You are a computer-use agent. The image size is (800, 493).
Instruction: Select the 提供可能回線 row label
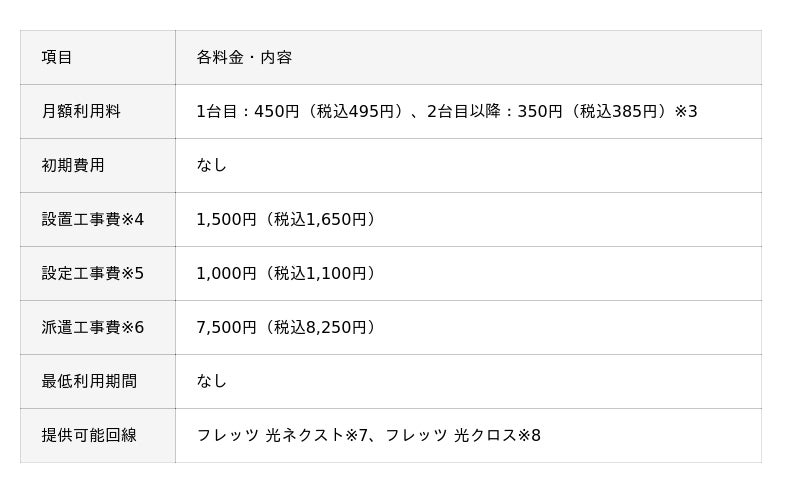89,436
